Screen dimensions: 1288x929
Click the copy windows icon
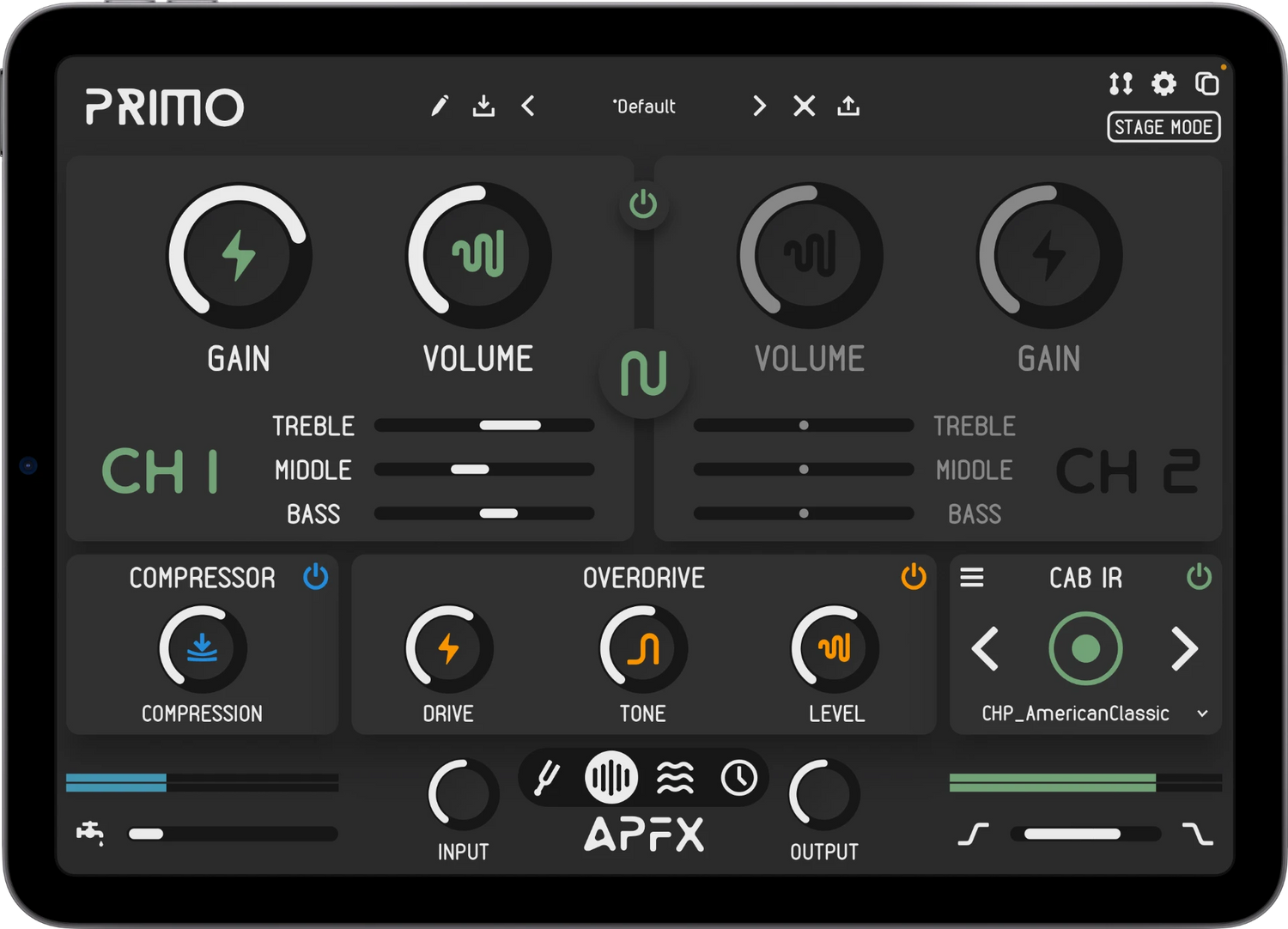(1207, 83)
